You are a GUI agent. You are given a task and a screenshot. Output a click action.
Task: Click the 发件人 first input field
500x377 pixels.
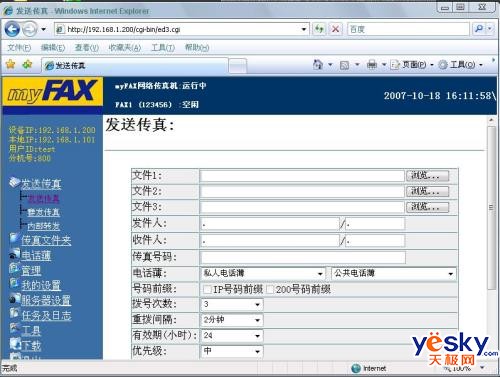[270, 224]
